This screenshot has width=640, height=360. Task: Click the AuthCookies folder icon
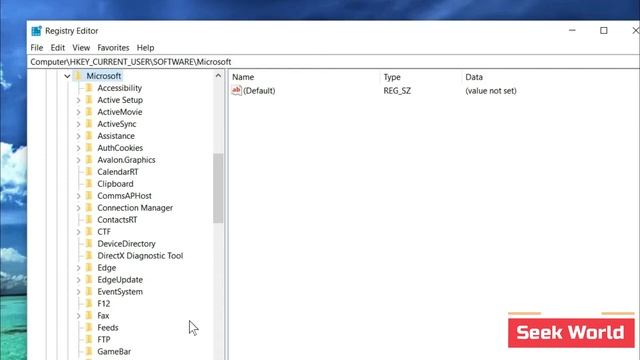[89, 148]
